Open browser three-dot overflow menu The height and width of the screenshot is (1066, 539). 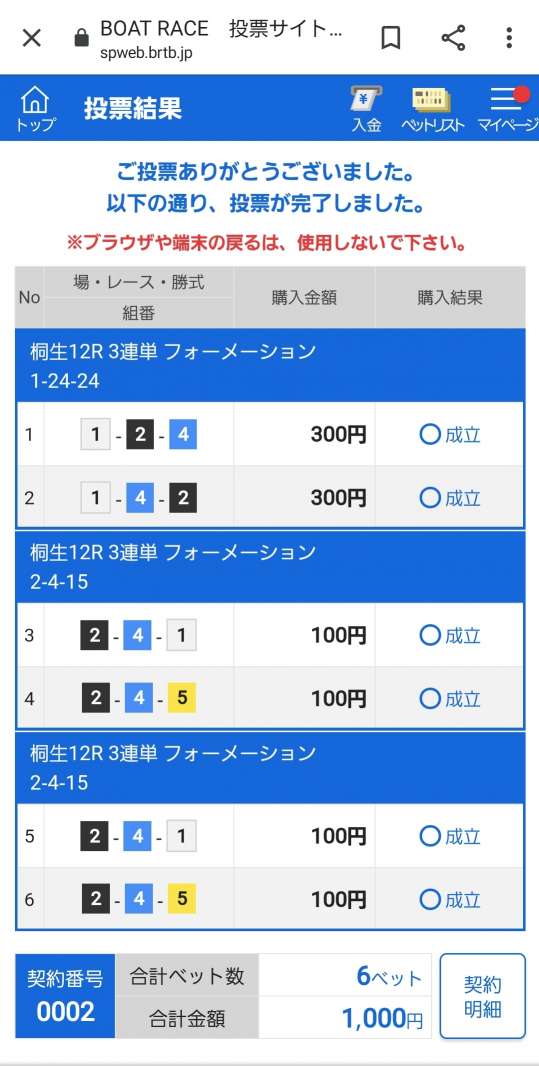[508, 38]
